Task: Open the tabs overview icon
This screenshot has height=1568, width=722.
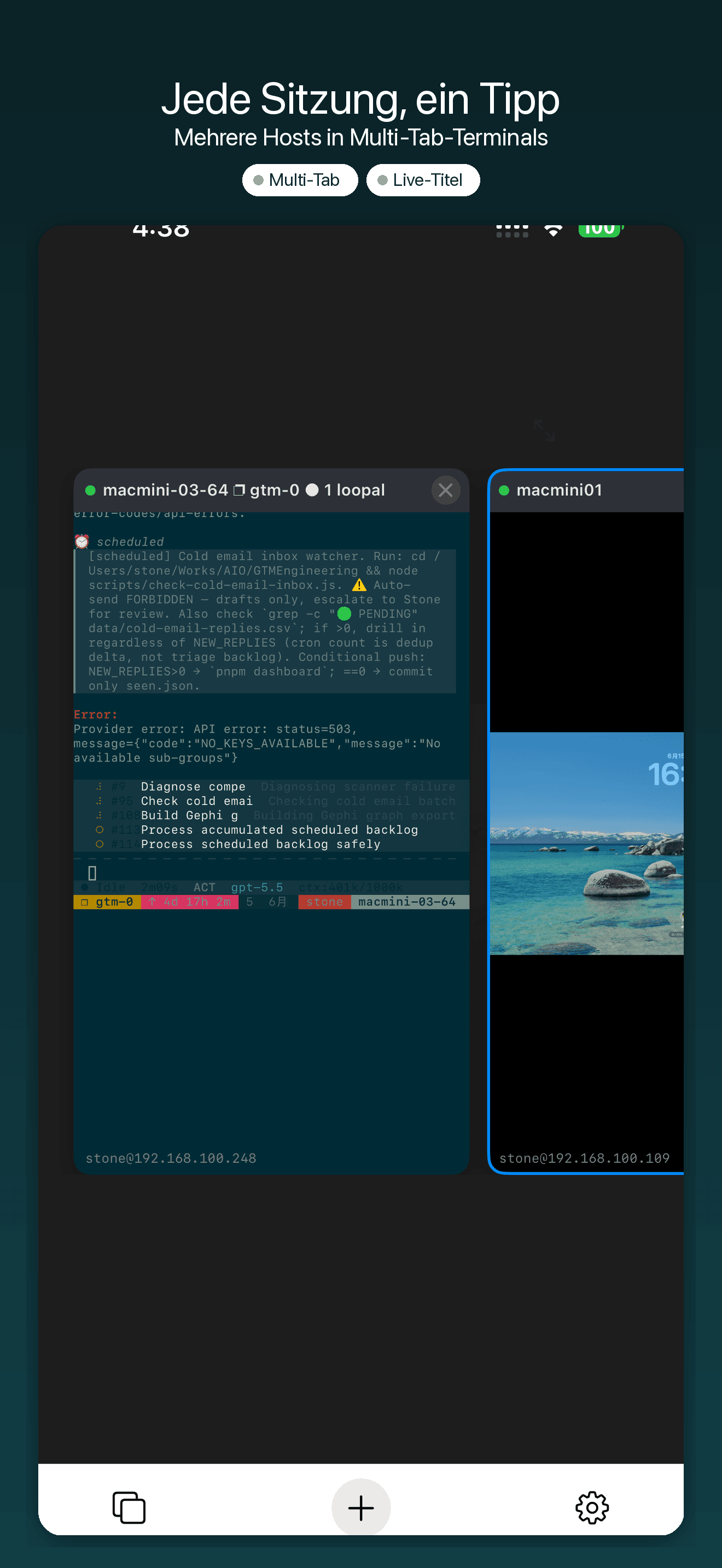Action: pos(129,1507)
